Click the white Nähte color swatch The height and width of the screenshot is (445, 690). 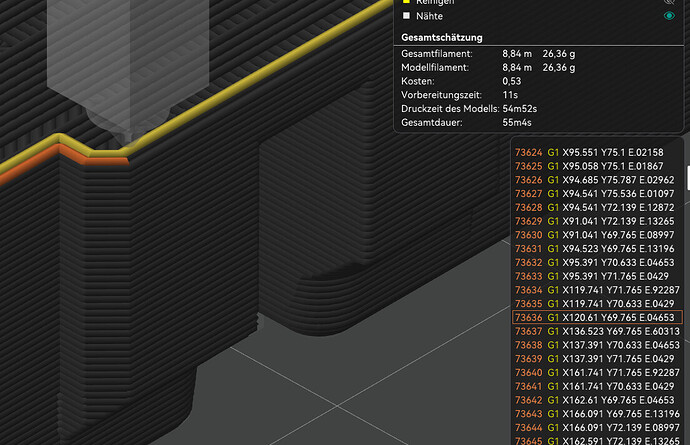tap(405, 16)
